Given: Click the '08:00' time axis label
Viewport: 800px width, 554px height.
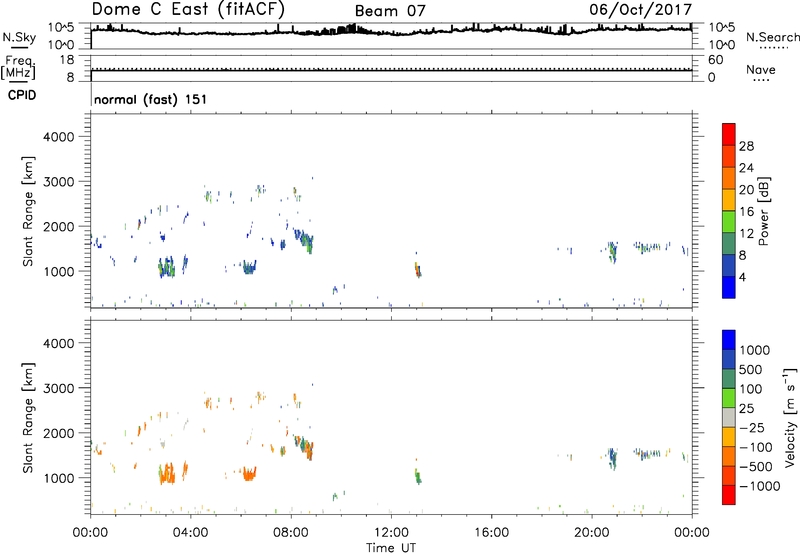Looking at the screenshot, I should [x=291, y=532].
